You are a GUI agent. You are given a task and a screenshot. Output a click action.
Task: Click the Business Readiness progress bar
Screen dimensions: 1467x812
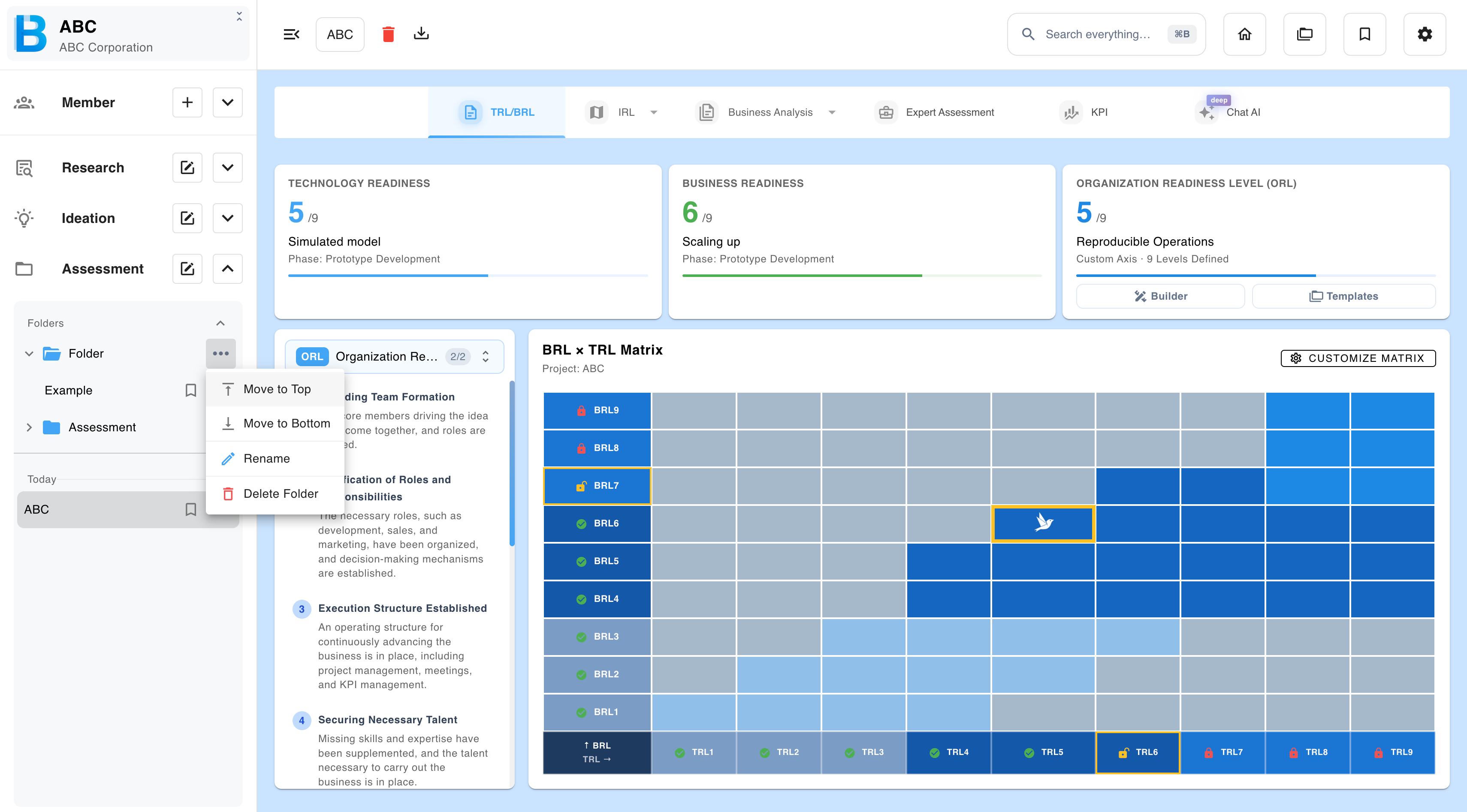pyautogui.click(x=862, y=275)
